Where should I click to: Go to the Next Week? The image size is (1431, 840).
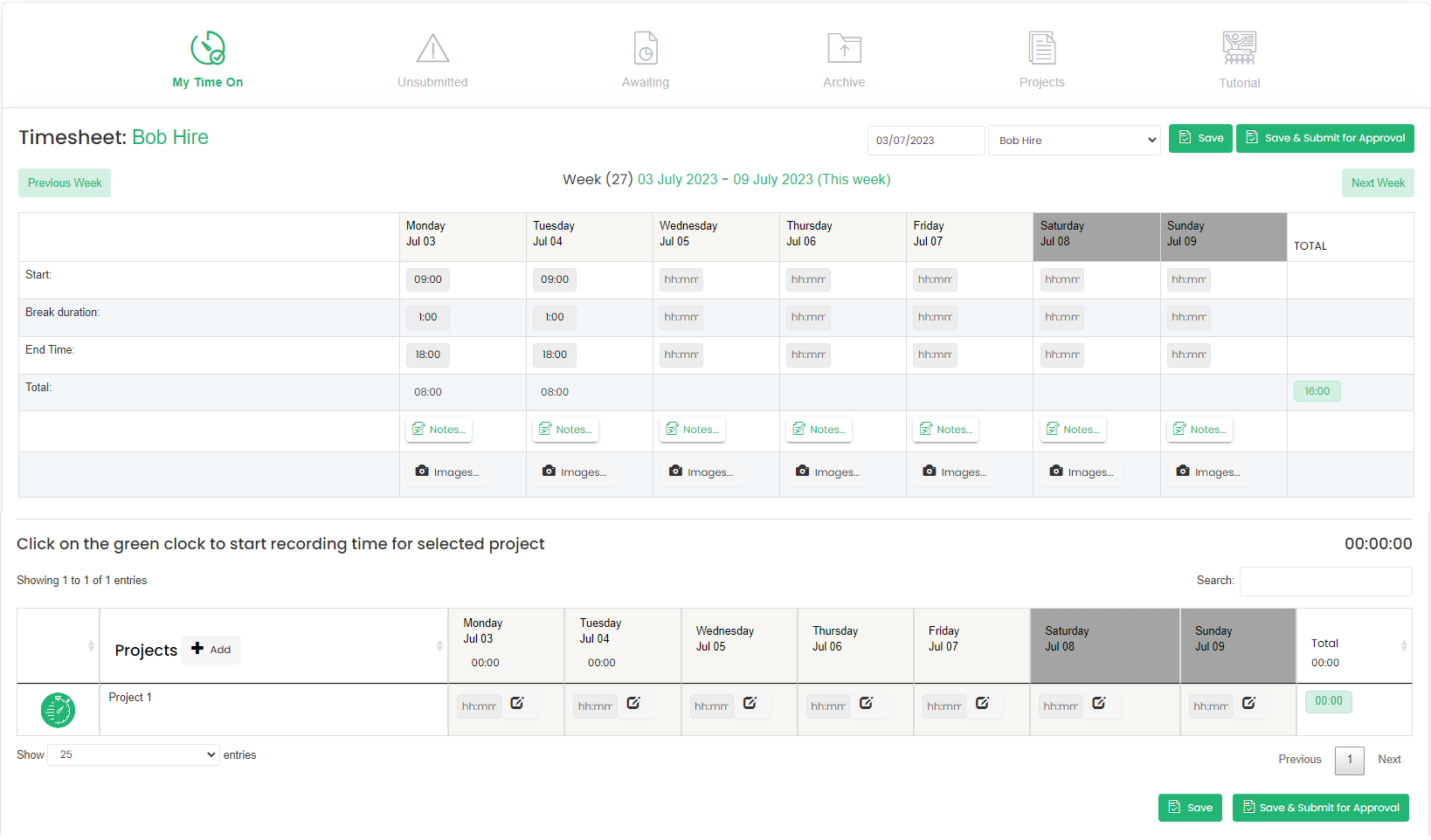1377,183
